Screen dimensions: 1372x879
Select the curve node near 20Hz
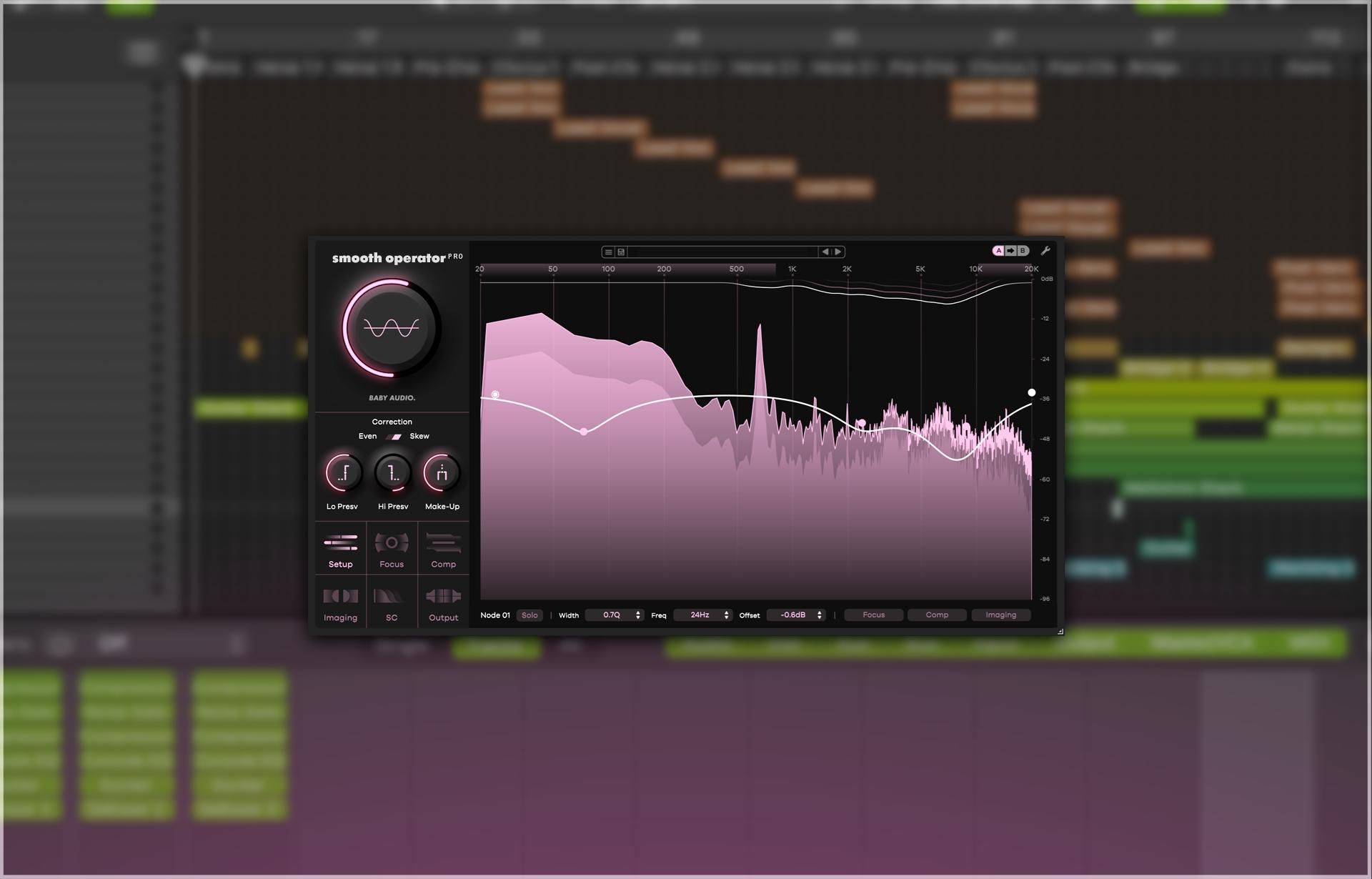pyautogui.click(x=495, y=394)
